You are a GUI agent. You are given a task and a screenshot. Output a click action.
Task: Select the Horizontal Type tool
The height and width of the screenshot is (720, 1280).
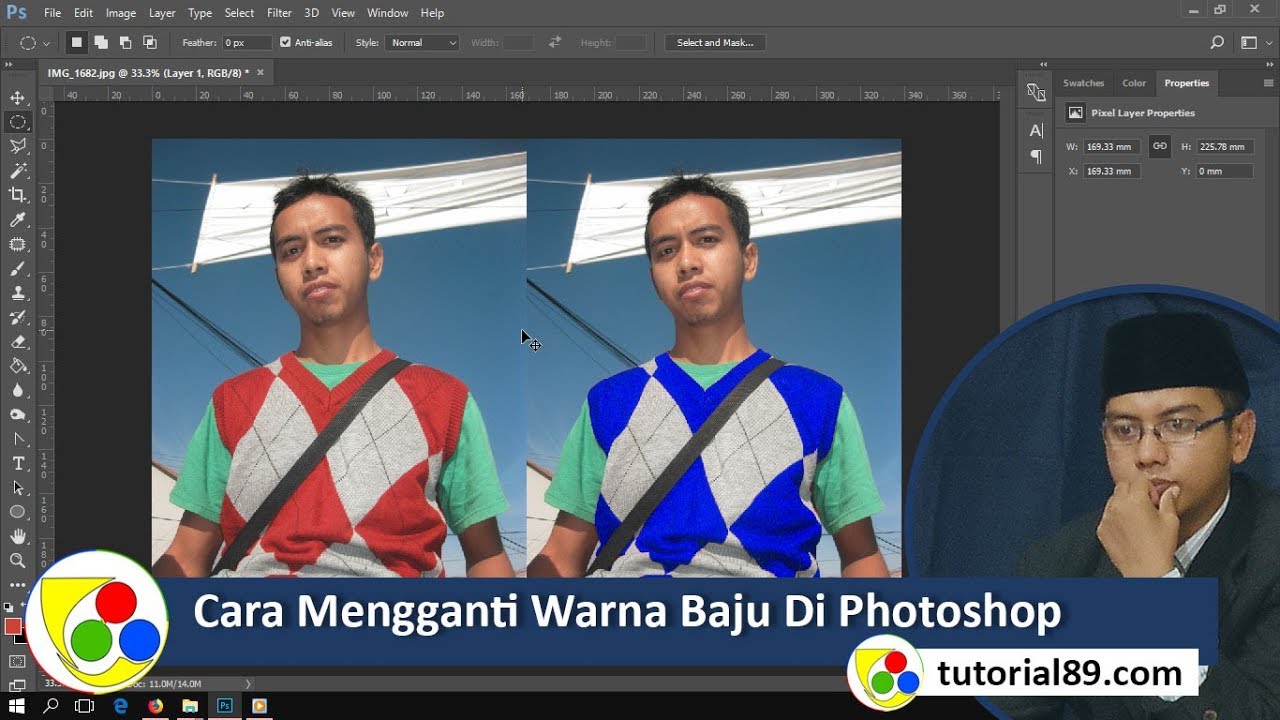(18, 464)
